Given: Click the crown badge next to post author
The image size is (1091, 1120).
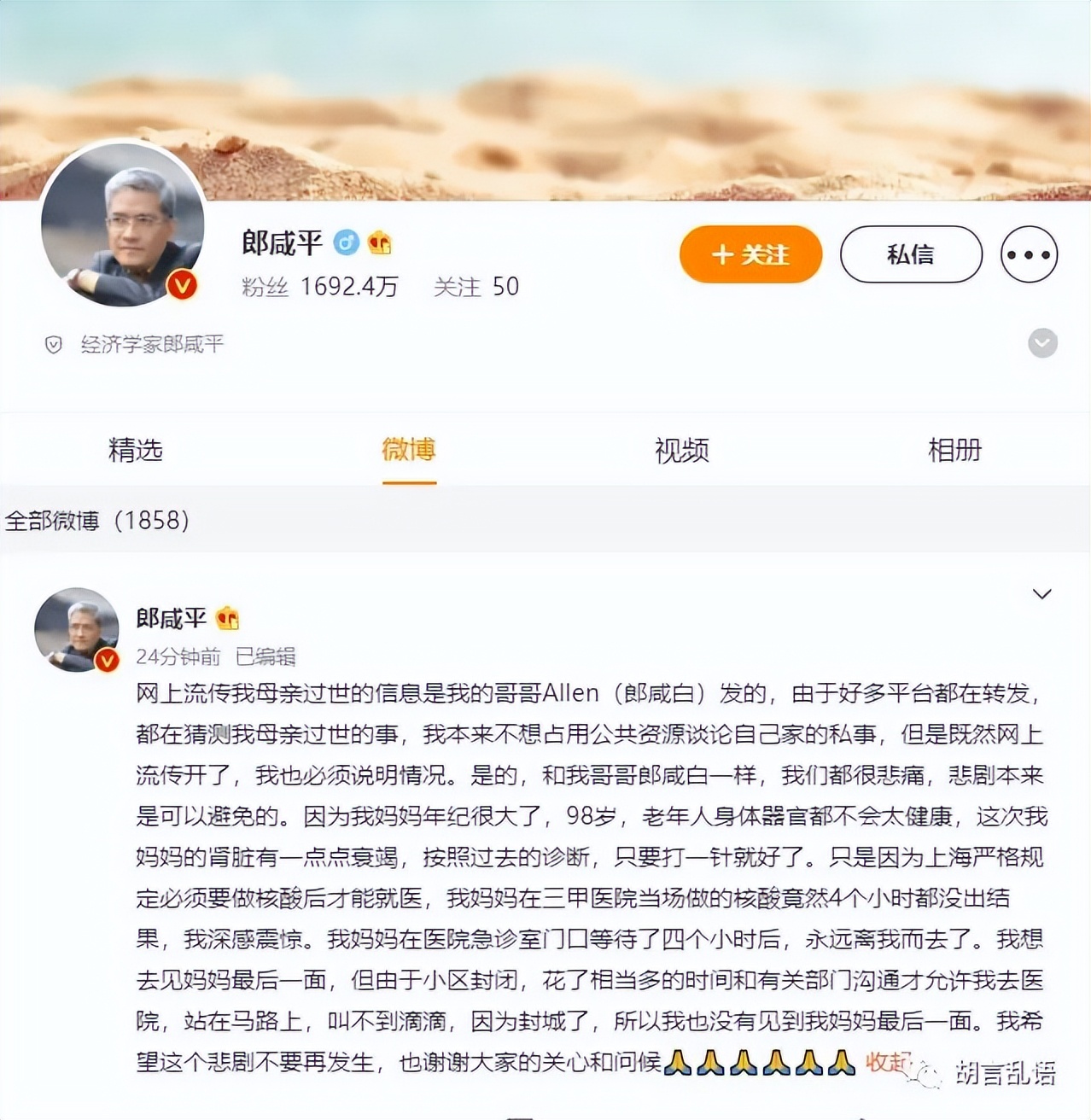Looking at the screenshot, I should tap(228, 617).
